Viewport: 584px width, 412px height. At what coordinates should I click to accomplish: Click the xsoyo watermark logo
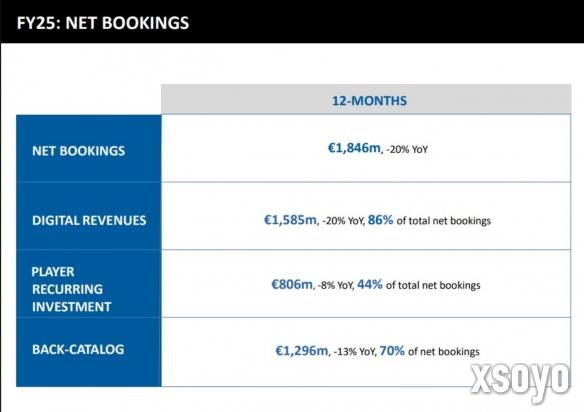tap(520, 381)
